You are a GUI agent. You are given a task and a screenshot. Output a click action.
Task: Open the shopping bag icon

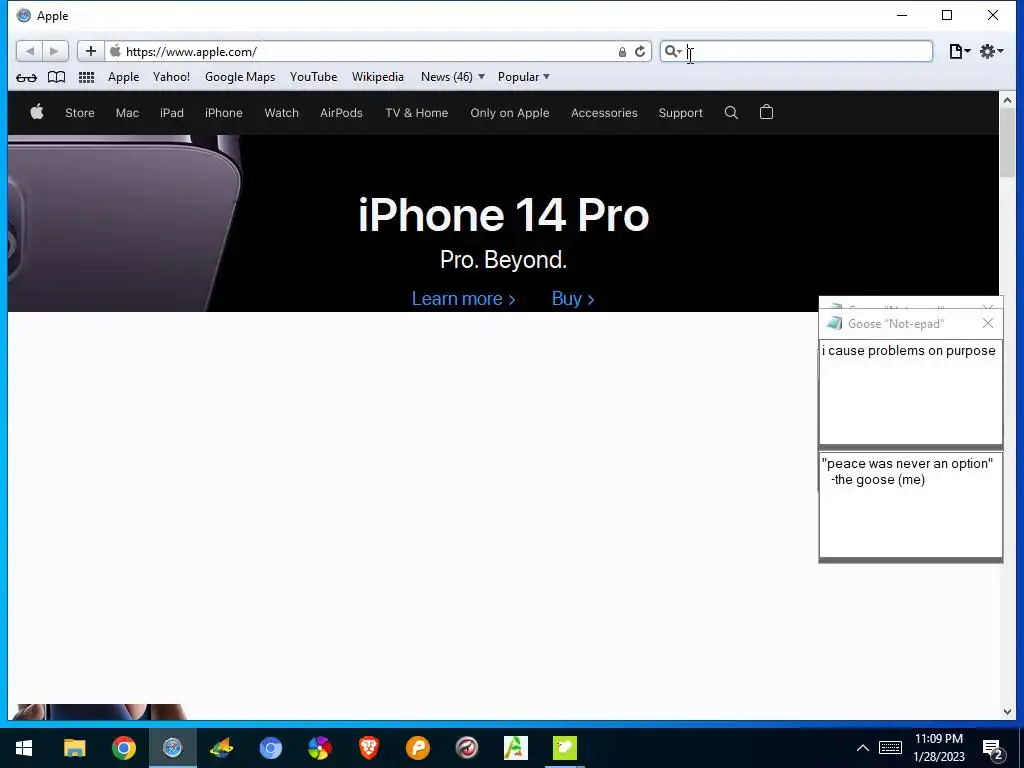767,112
